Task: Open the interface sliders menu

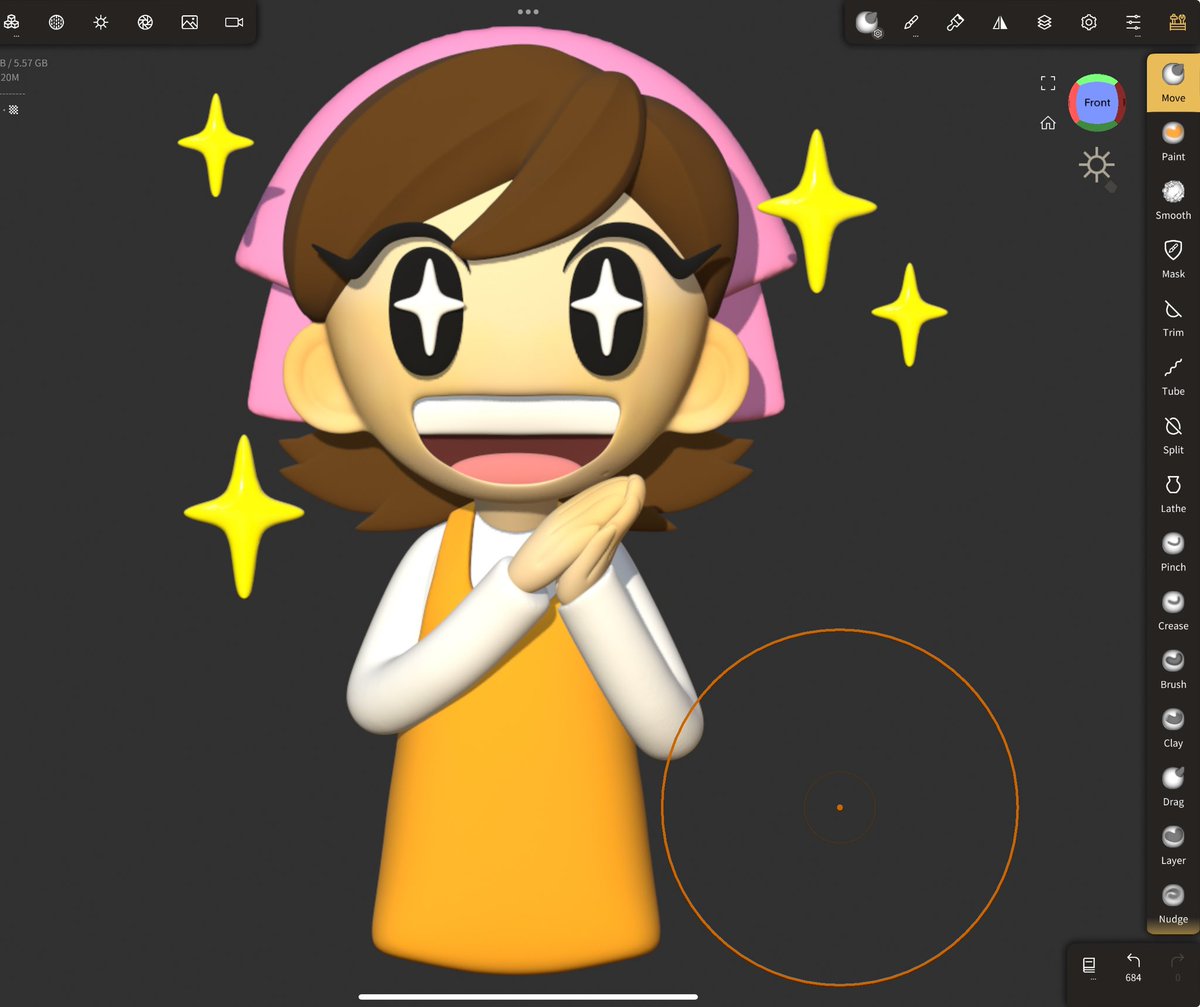Action: coord(1133,22)
